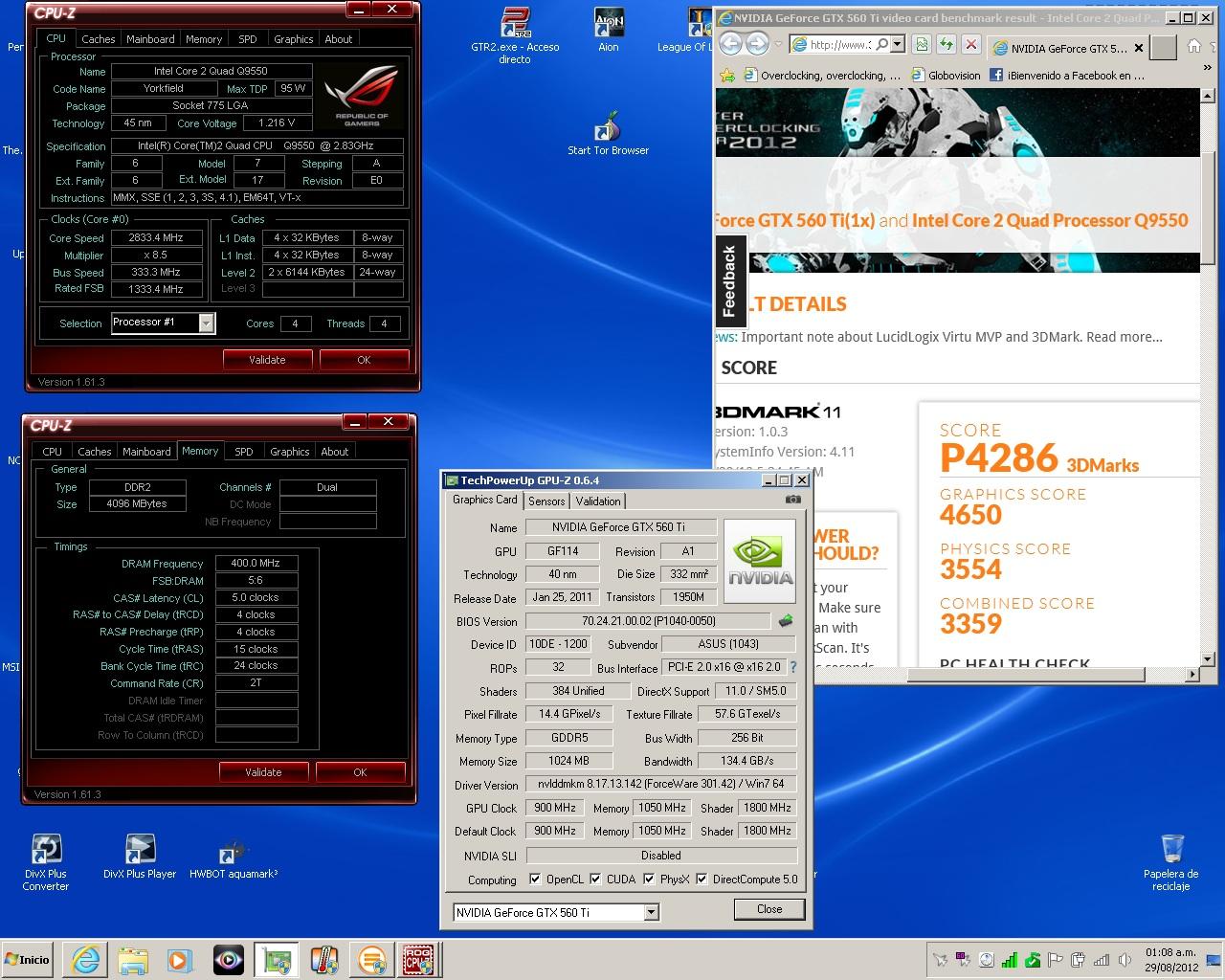This screenshot has width=1225, height=980.
Task: Open the Processor #1 selection dropdown
Action: [x=206, y=323]
